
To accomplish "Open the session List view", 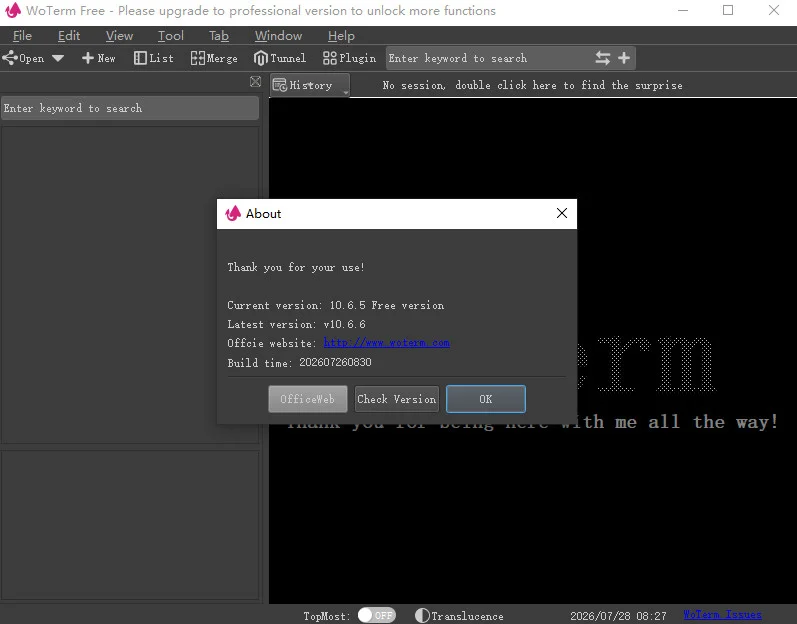I will (154, 58).
